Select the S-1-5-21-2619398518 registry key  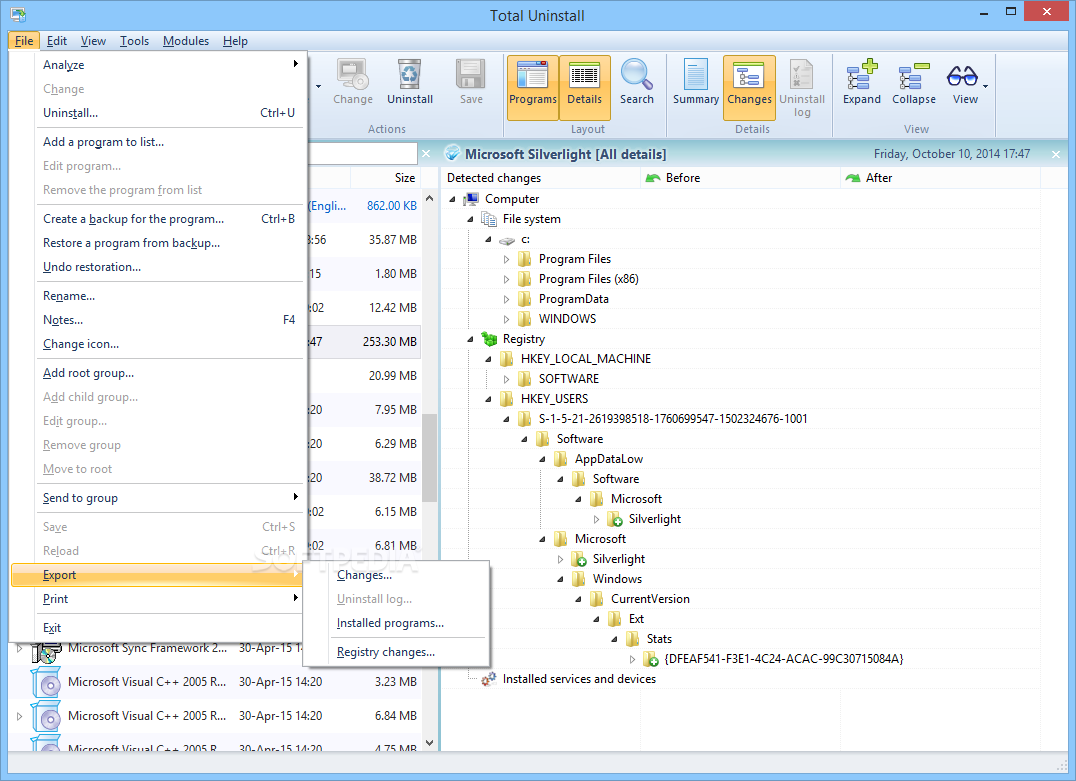[672, 419]
